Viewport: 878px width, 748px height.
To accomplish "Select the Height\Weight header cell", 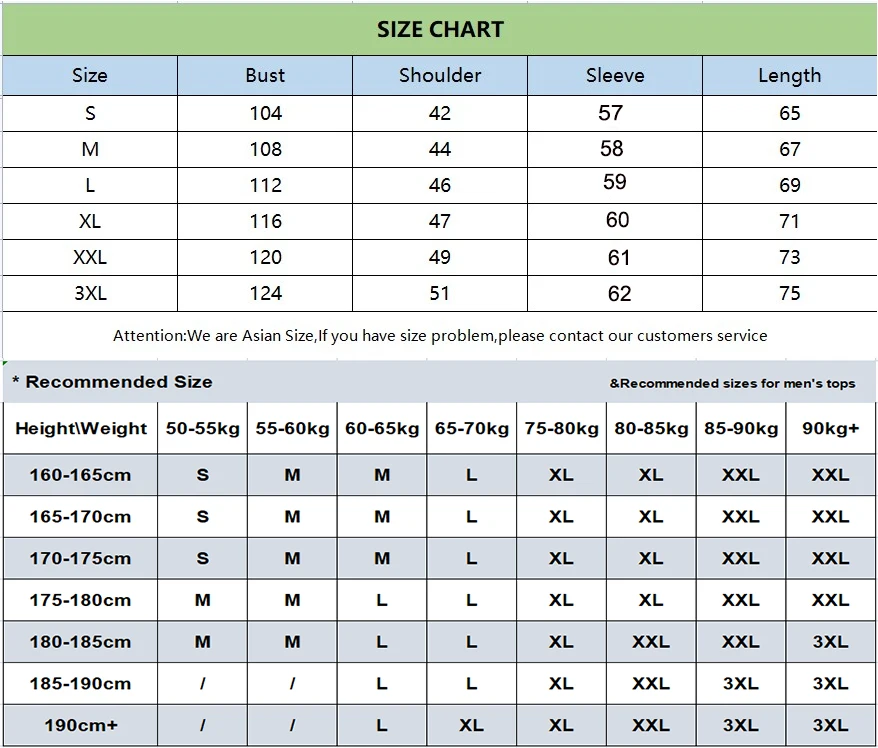I will tap(81, 429).
